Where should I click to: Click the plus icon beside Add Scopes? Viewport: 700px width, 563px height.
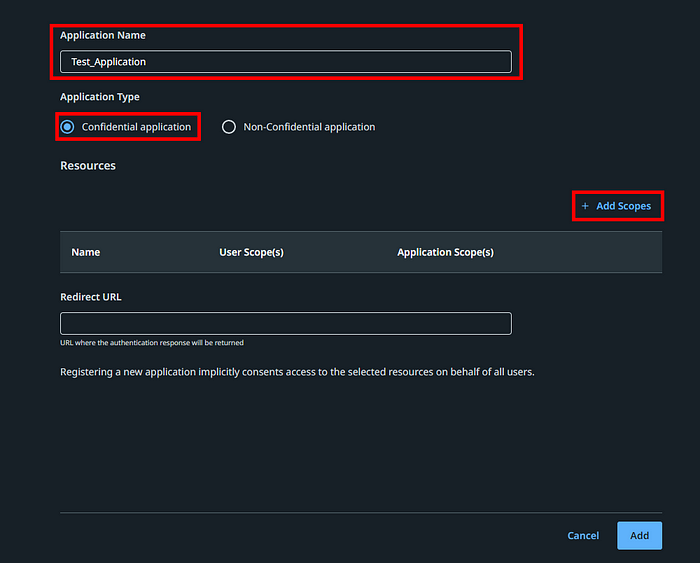coord(585,206)
